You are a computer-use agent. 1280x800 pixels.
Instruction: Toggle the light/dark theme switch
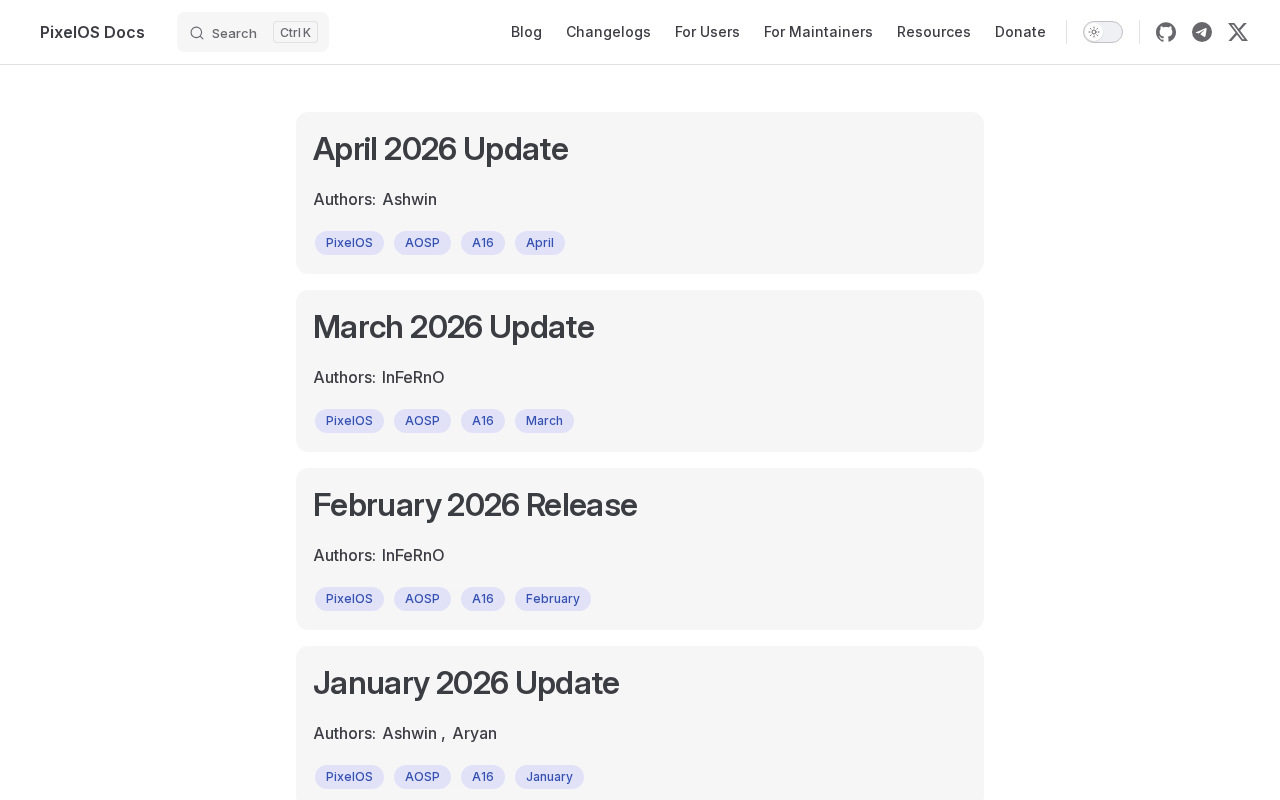tap(1103, 32)
